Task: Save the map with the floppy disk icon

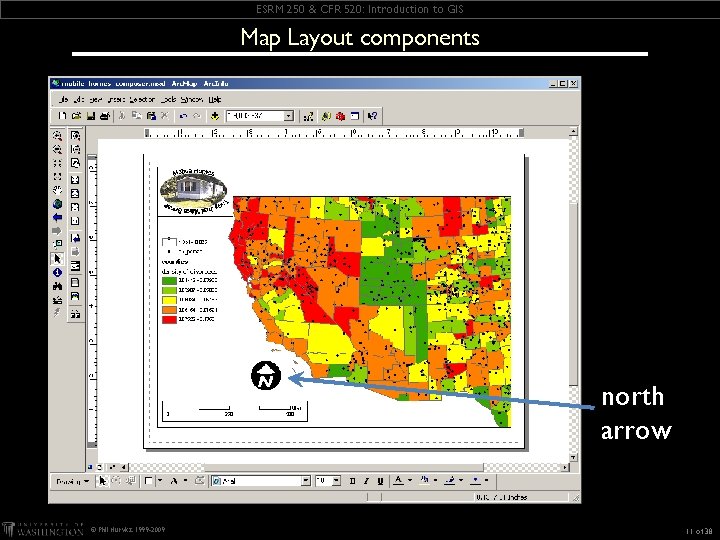Action: click(90, 116)
